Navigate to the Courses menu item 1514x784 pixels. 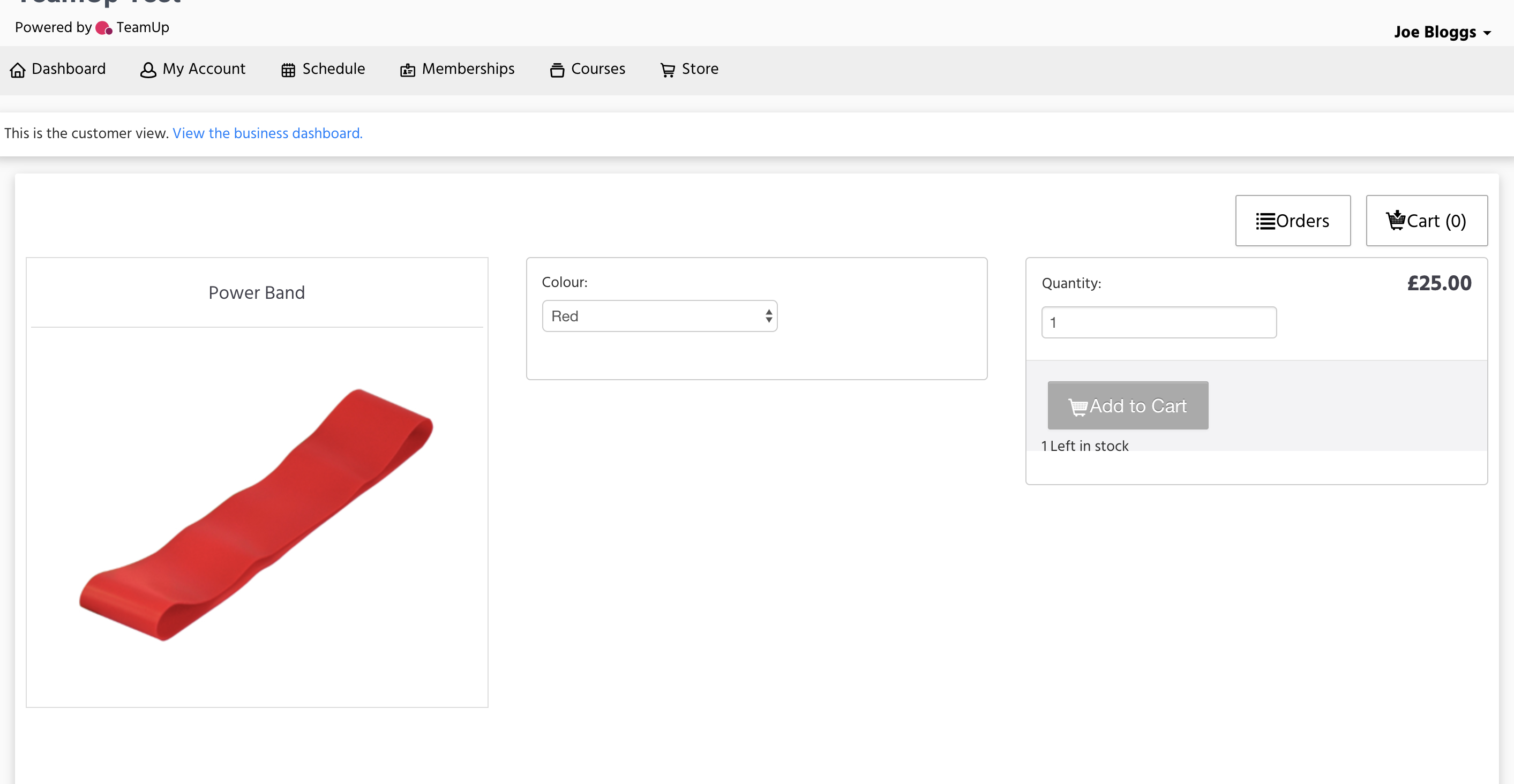[x=598, y=69]
